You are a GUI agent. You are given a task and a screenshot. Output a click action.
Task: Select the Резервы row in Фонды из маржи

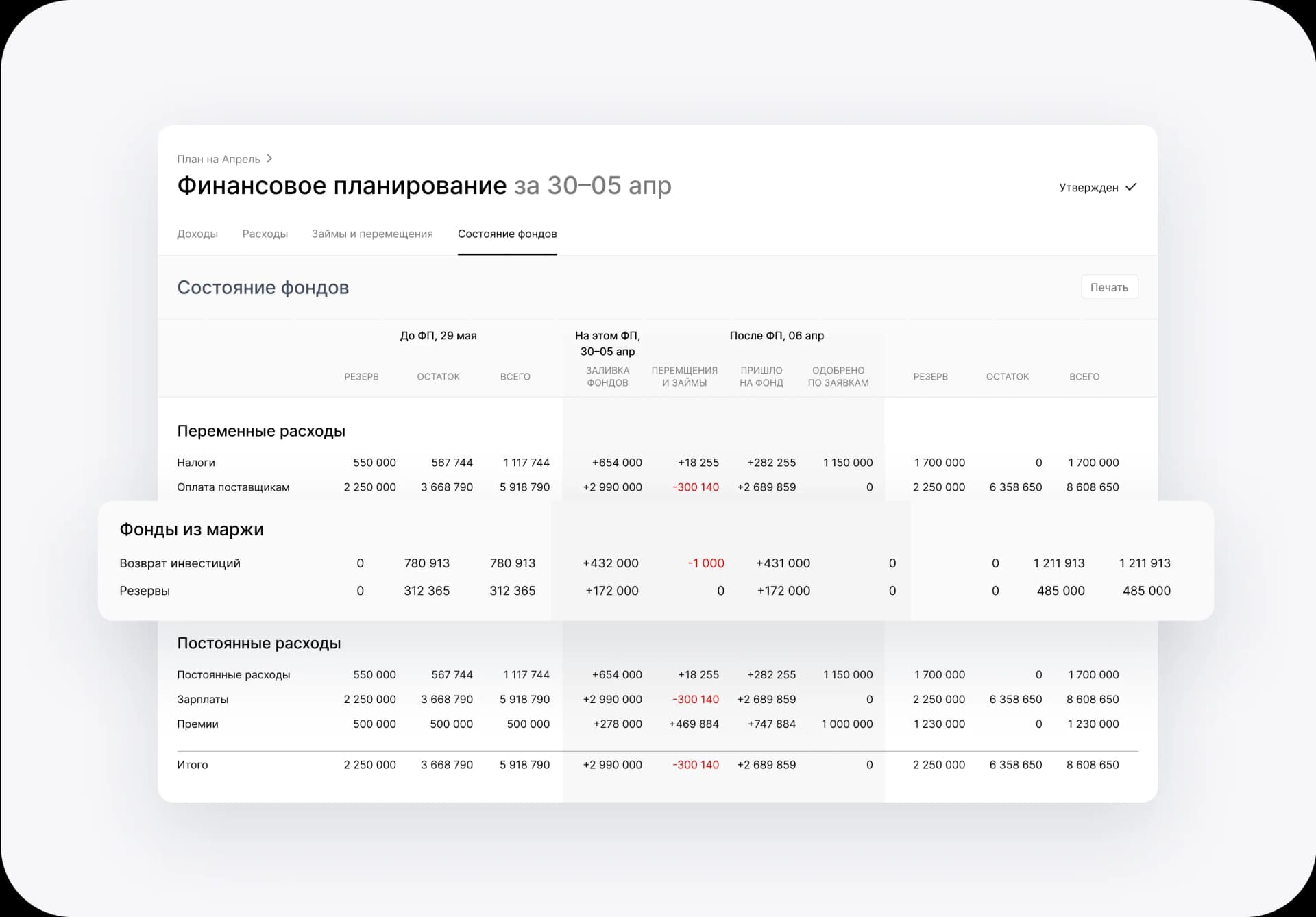tap(145, 591)
